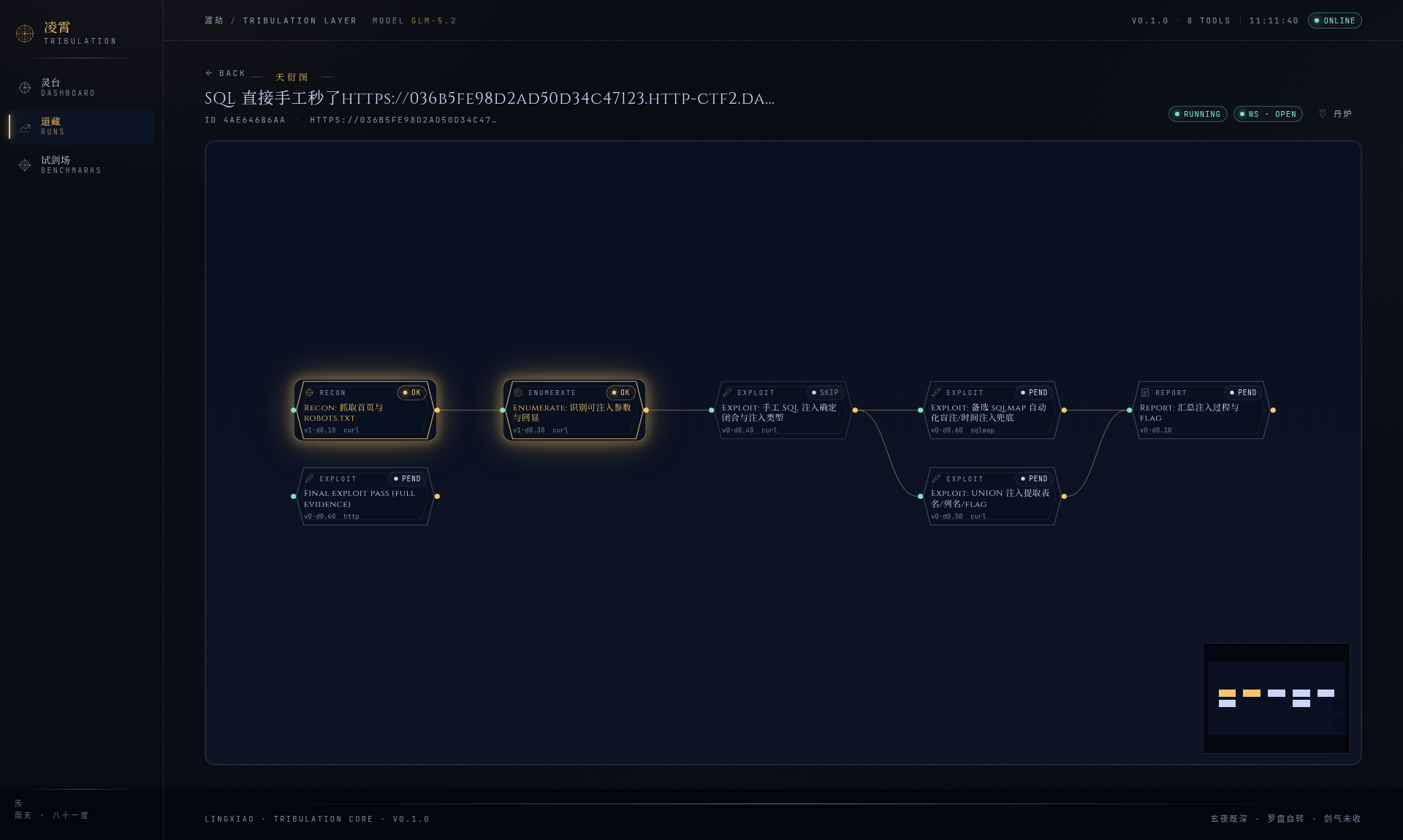Click the MODEL GLM-5.2 label

click(414, 20)
